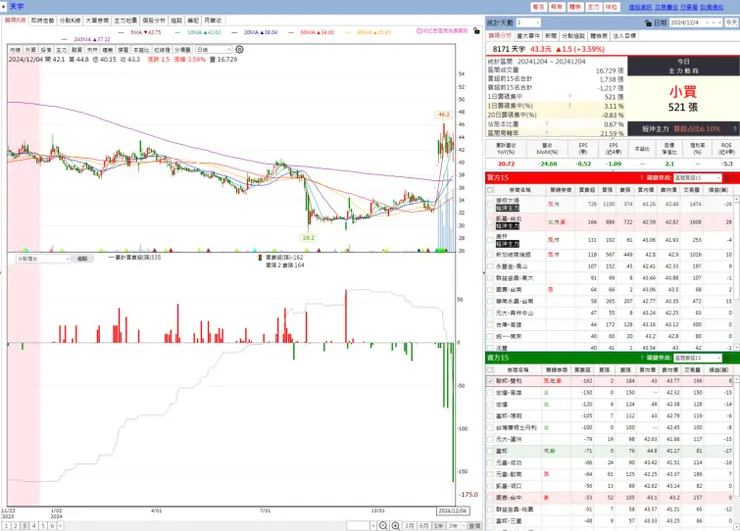Set chart range with the 6月 button
The image size is (740, 531).
click(424, 525)
